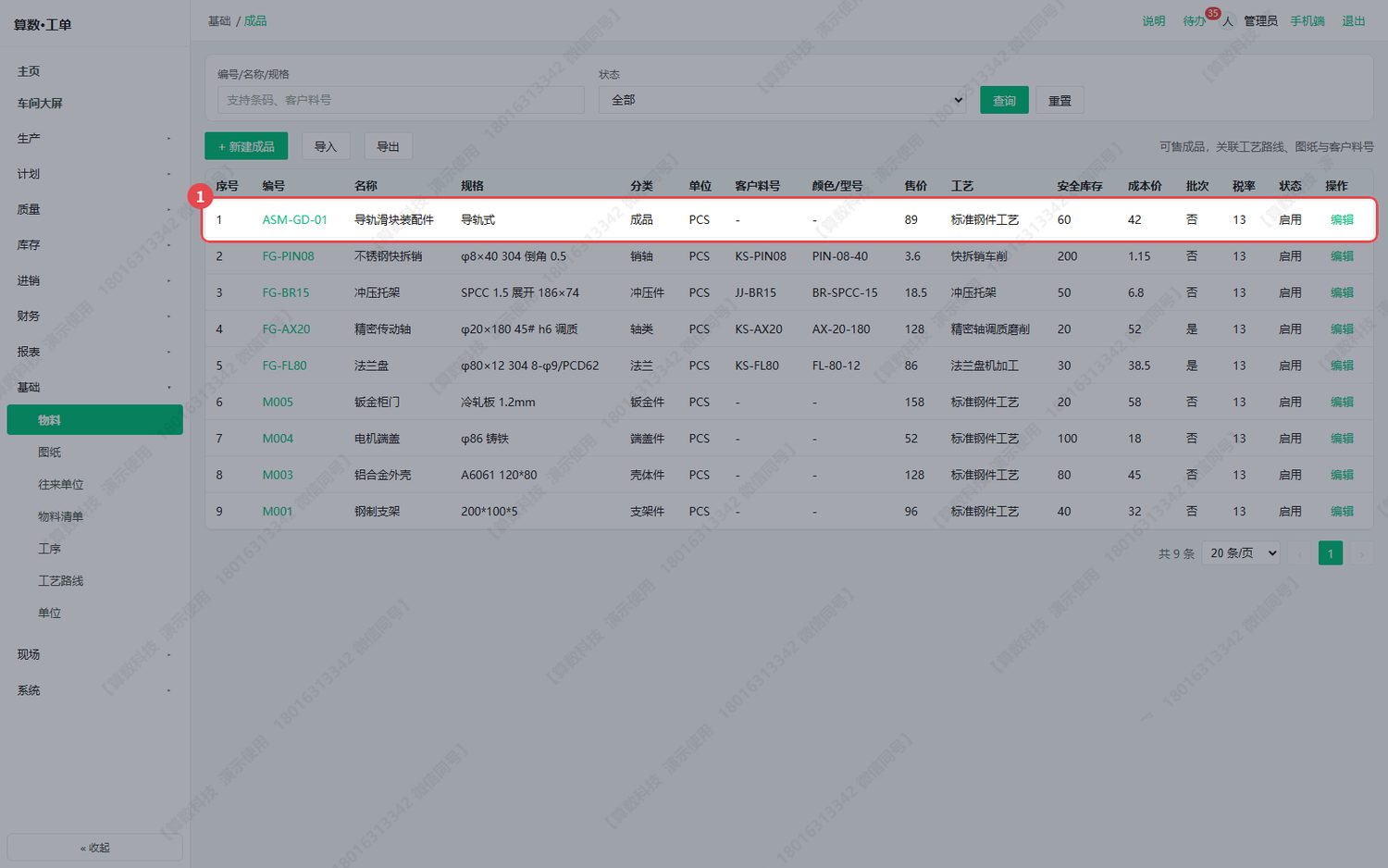Open product code ASM-GD-01
Viewport: 1388px width, 868px height.
(294, 220)
